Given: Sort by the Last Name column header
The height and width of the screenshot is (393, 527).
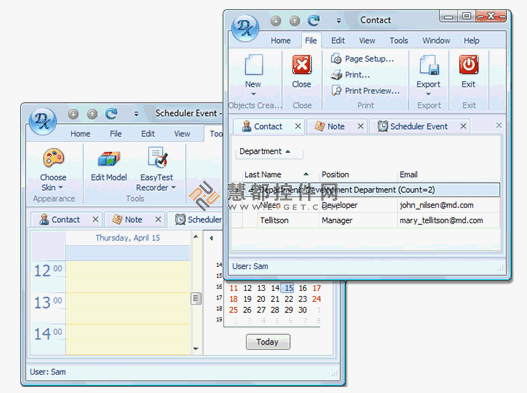Looking at the screenshot, I should (x=280, y=174).
